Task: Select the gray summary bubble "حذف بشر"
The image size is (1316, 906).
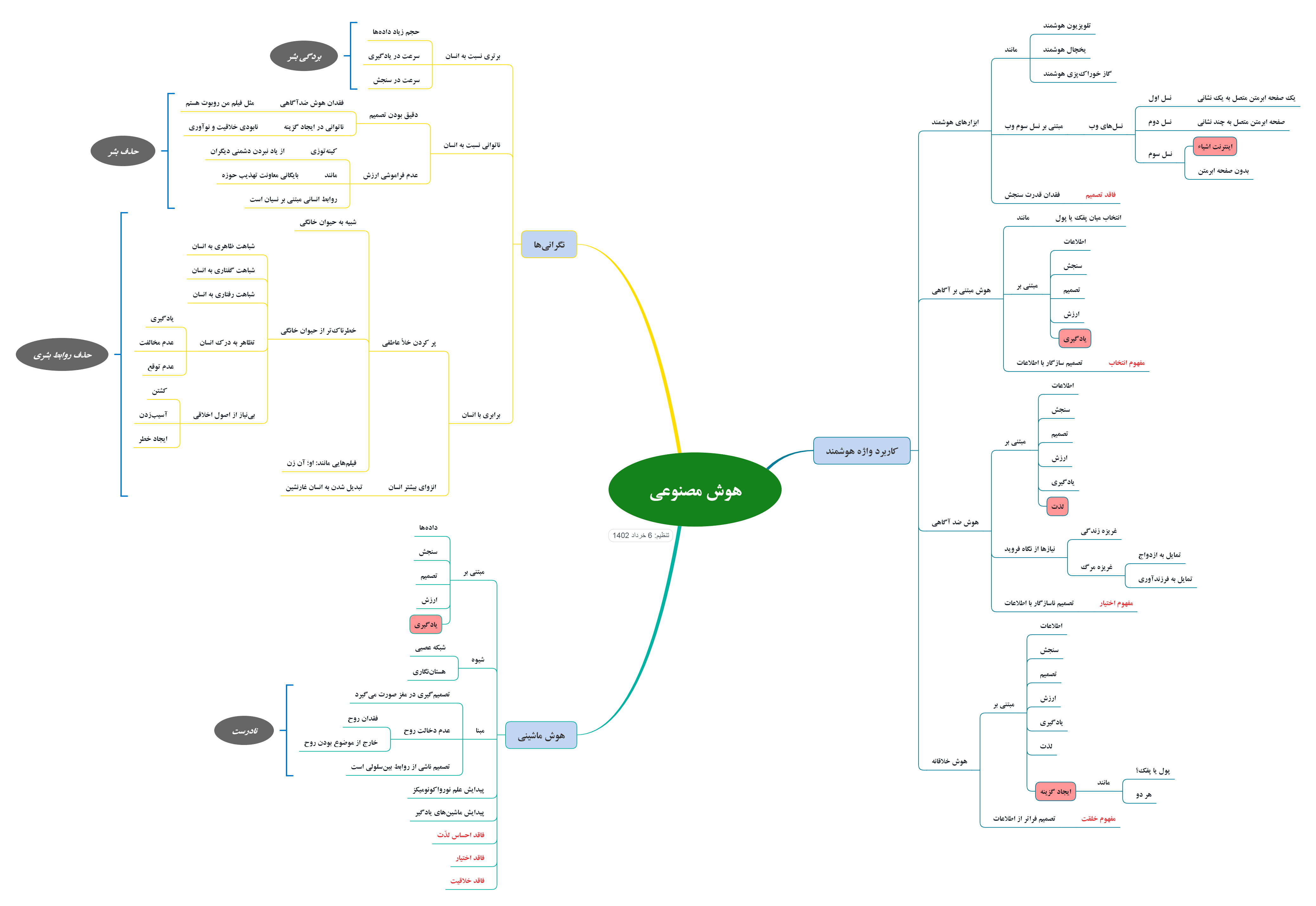Action: [x=123, y=151]
